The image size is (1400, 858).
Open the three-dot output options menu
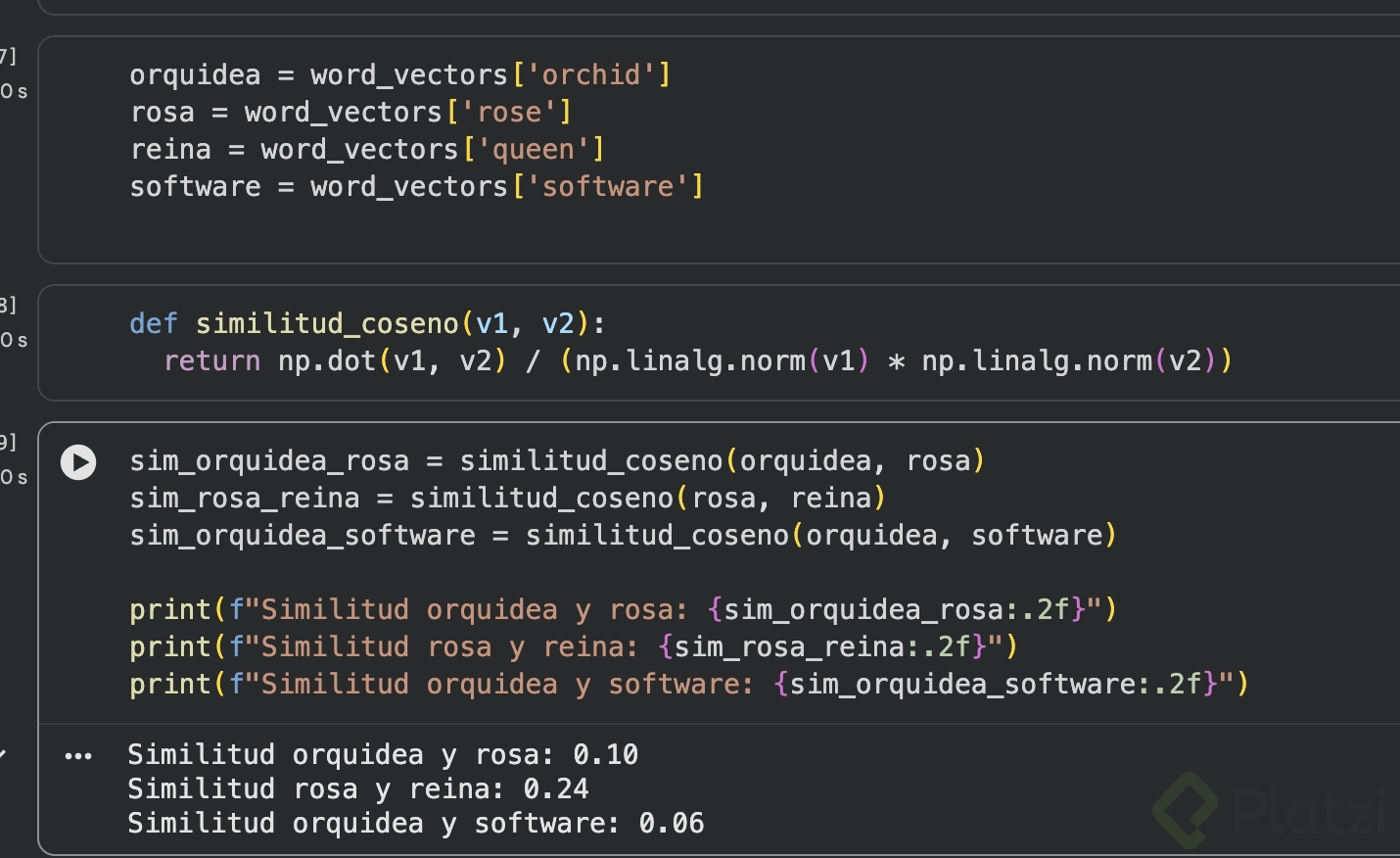78,756
